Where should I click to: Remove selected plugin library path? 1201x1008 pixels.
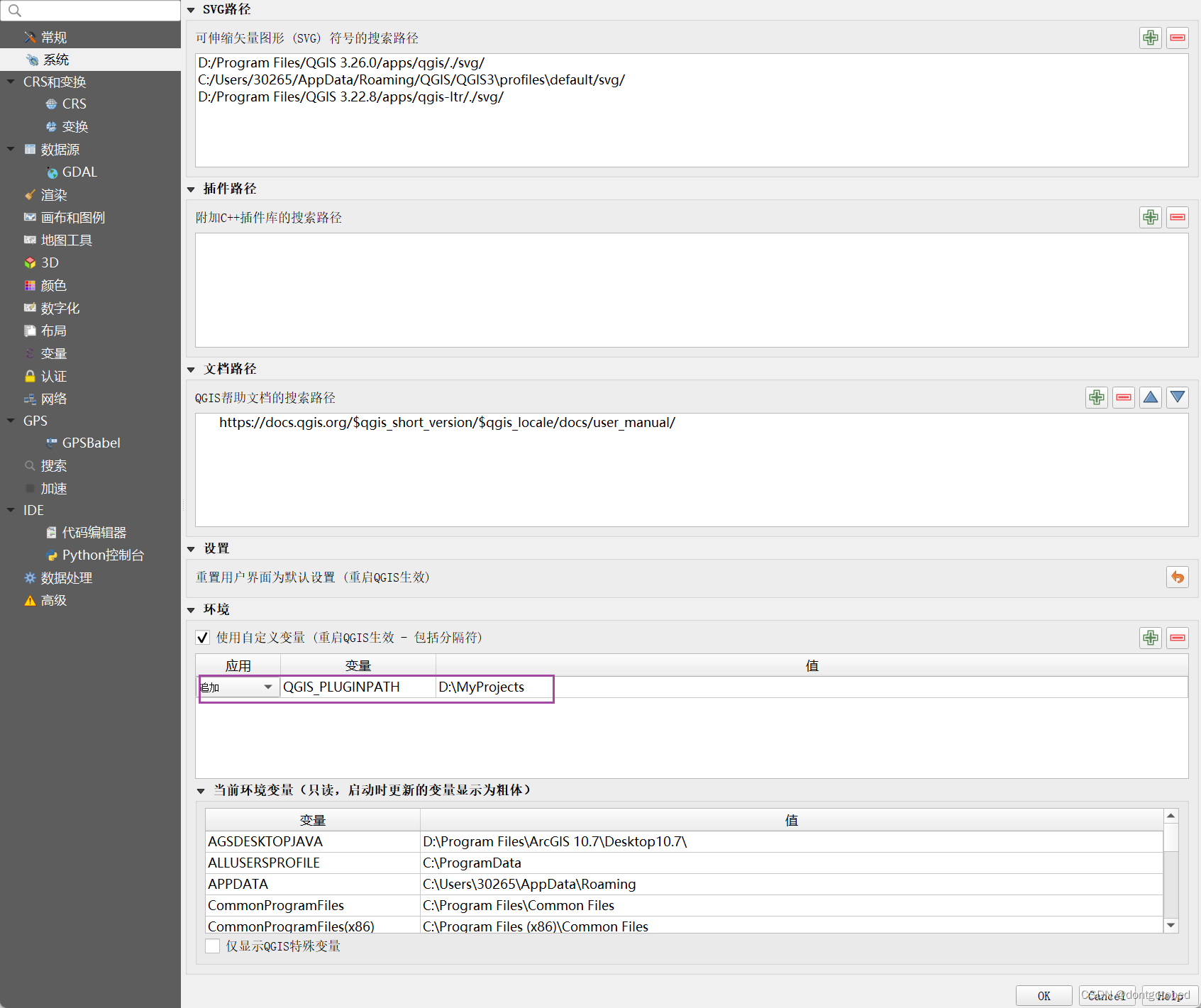[1178, 217]
